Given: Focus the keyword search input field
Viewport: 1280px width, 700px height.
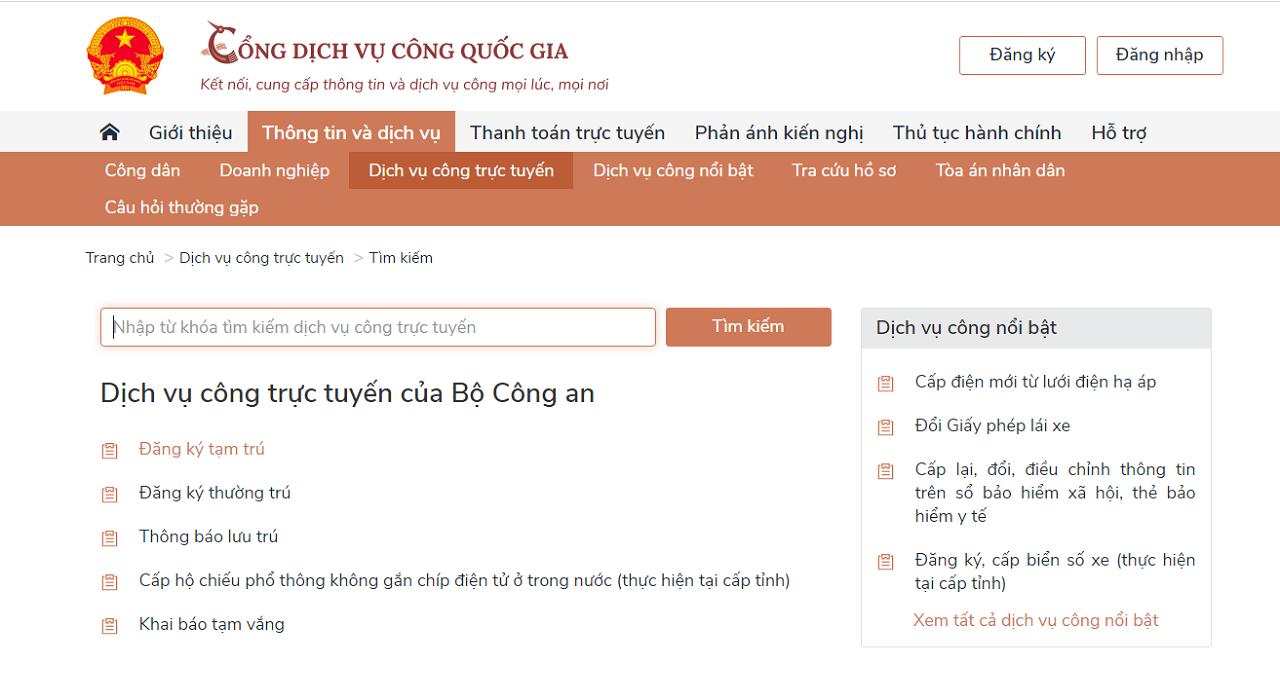Looking at the screenshot, I should click(x=378, y=327).
